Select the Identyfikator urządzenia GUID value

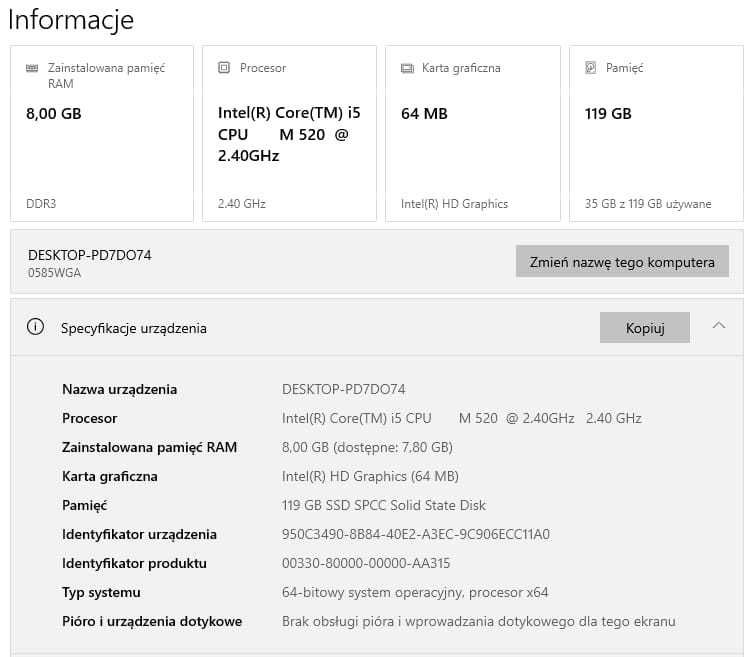click(x=416, y=534)
